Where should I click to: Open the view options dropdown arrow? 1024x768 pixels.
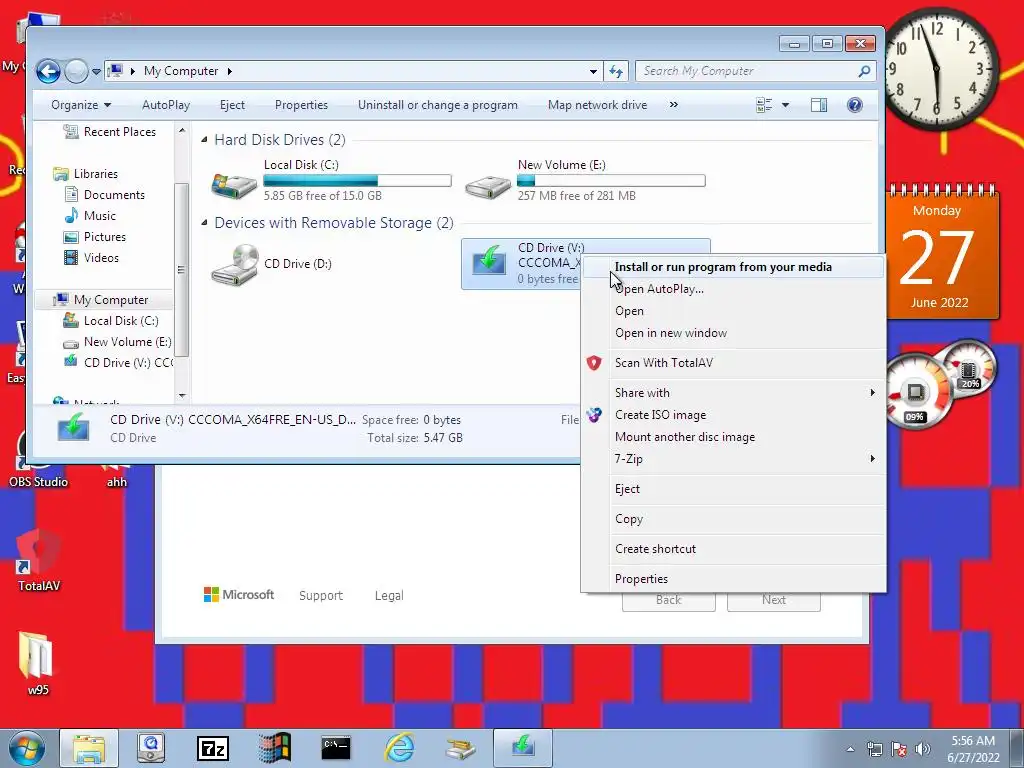point(786,105)
